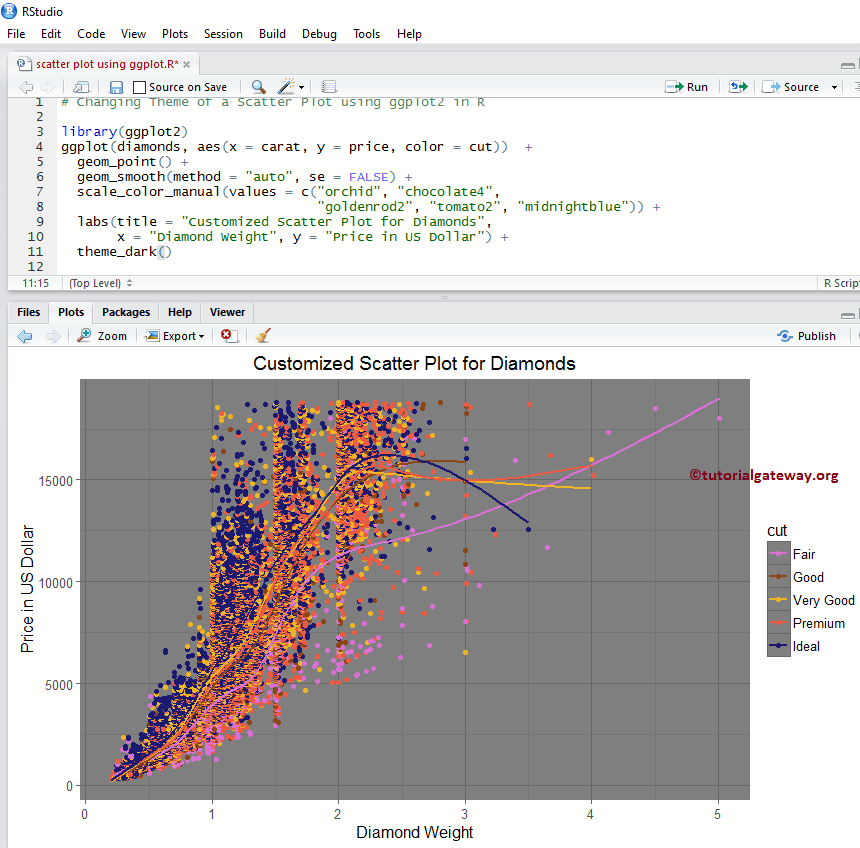Select the Compile Report notebook icon
860x848 pixels.
(329, 86)
